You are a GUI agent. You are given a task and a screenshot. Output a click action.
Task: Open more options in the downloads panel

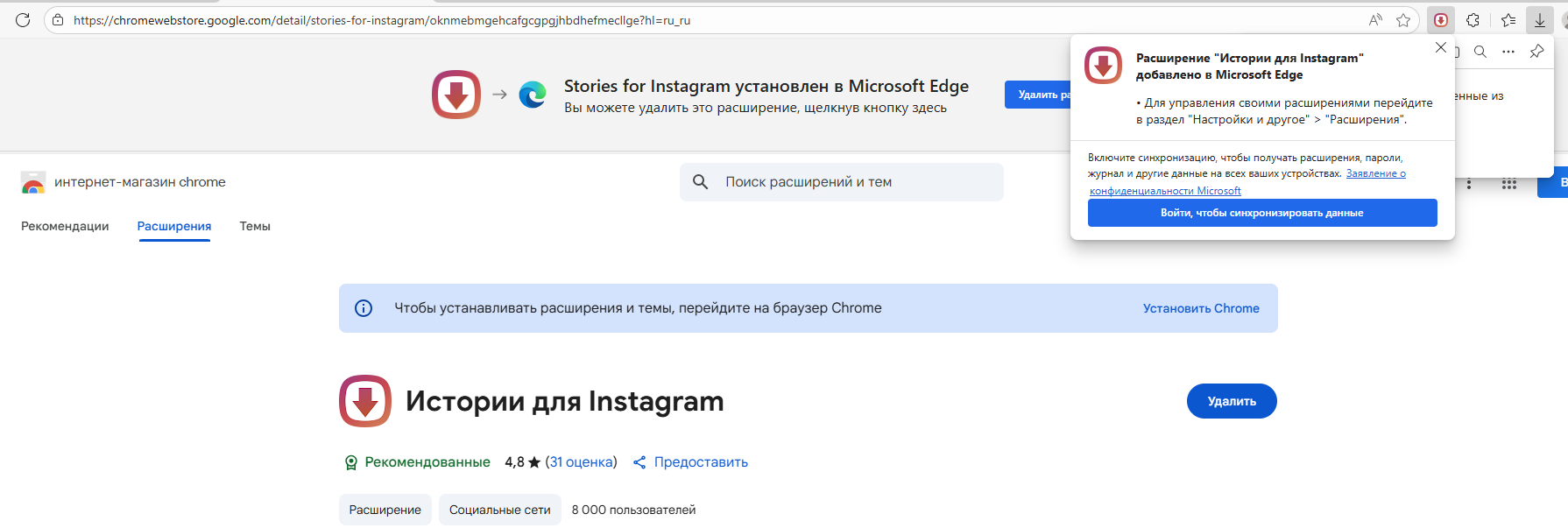click(1508, 51)
